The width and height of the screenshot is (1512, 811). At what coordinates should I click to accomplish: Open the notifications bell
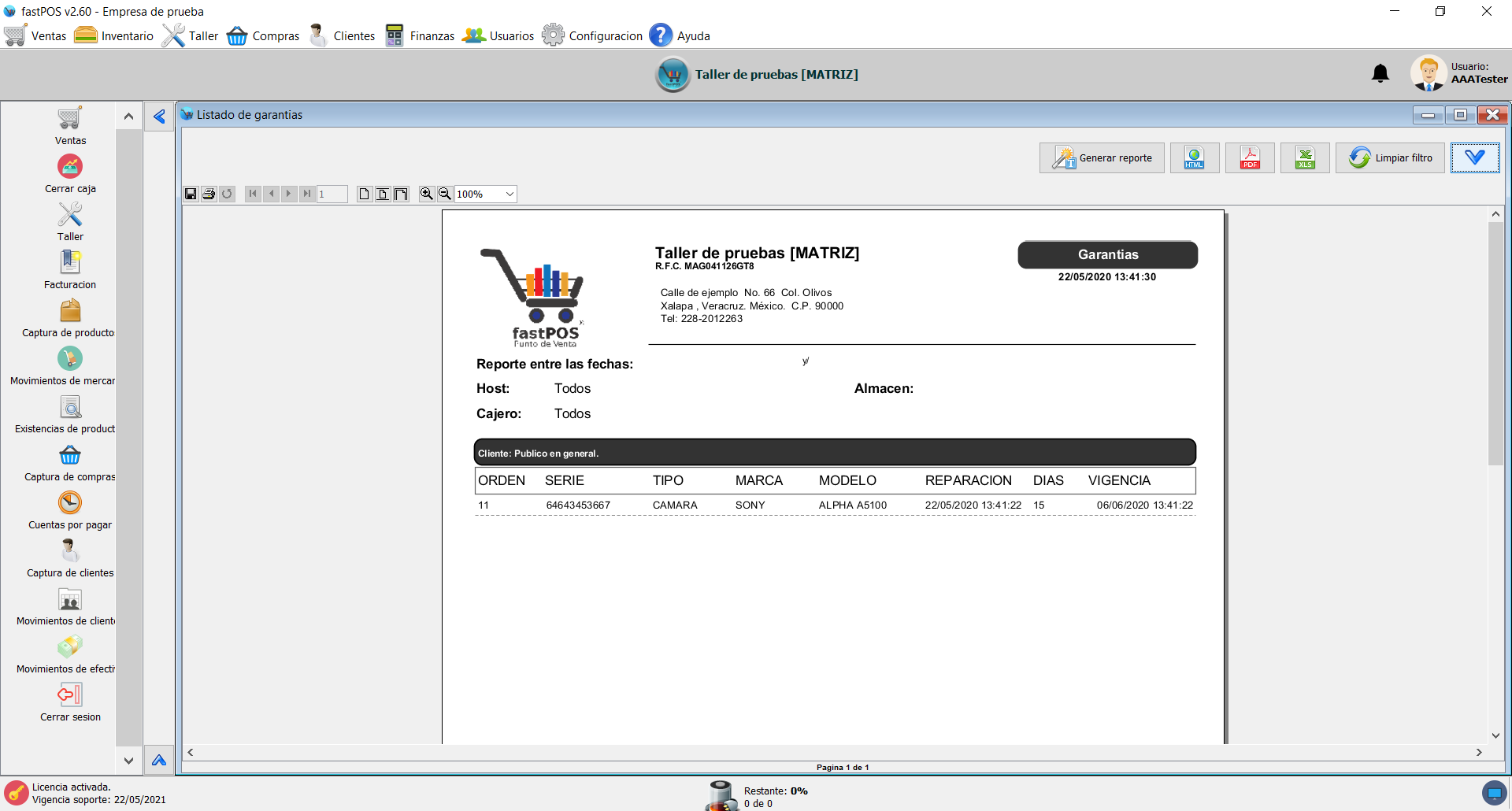[x=1380, y=74]
